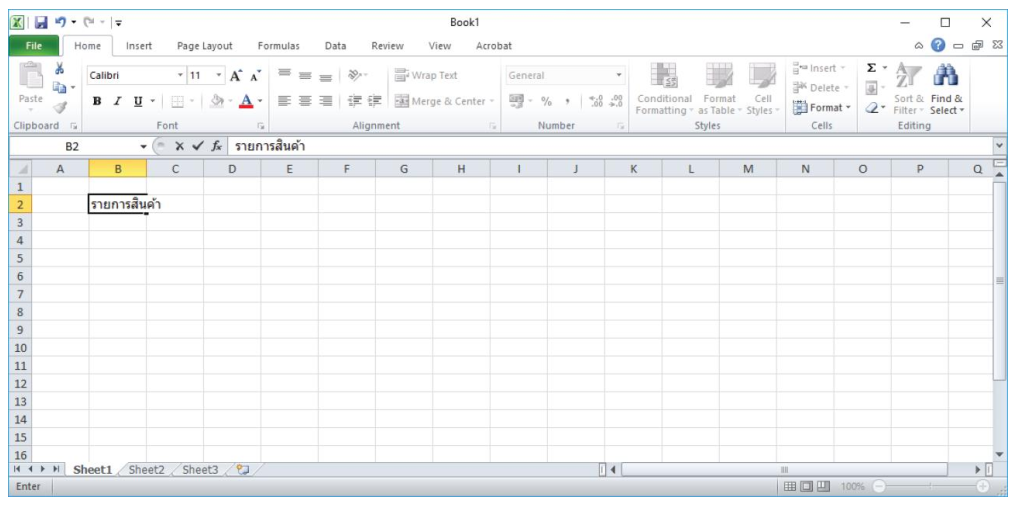Confirm entry with the checkmark icon
This screenshot has width=1015, height=507.
pos(198,146)
